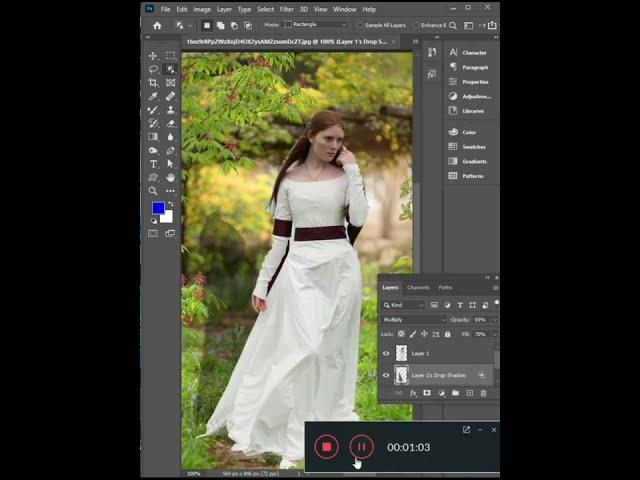Open the Filter menu

[287, 9]
